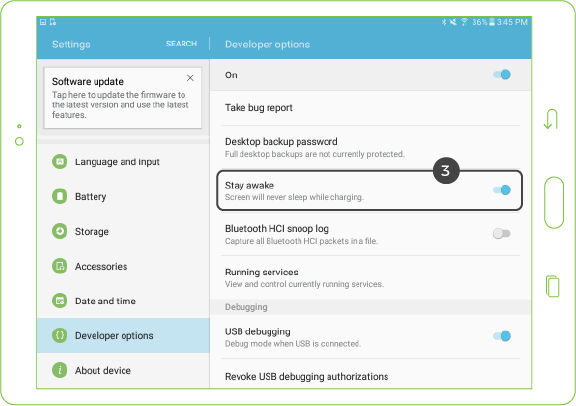The width and height of the screenshot is (576, 406).
Task: Tap 'Capture all Bluetooth HCI packets' description
Action: tap(301, 241)
